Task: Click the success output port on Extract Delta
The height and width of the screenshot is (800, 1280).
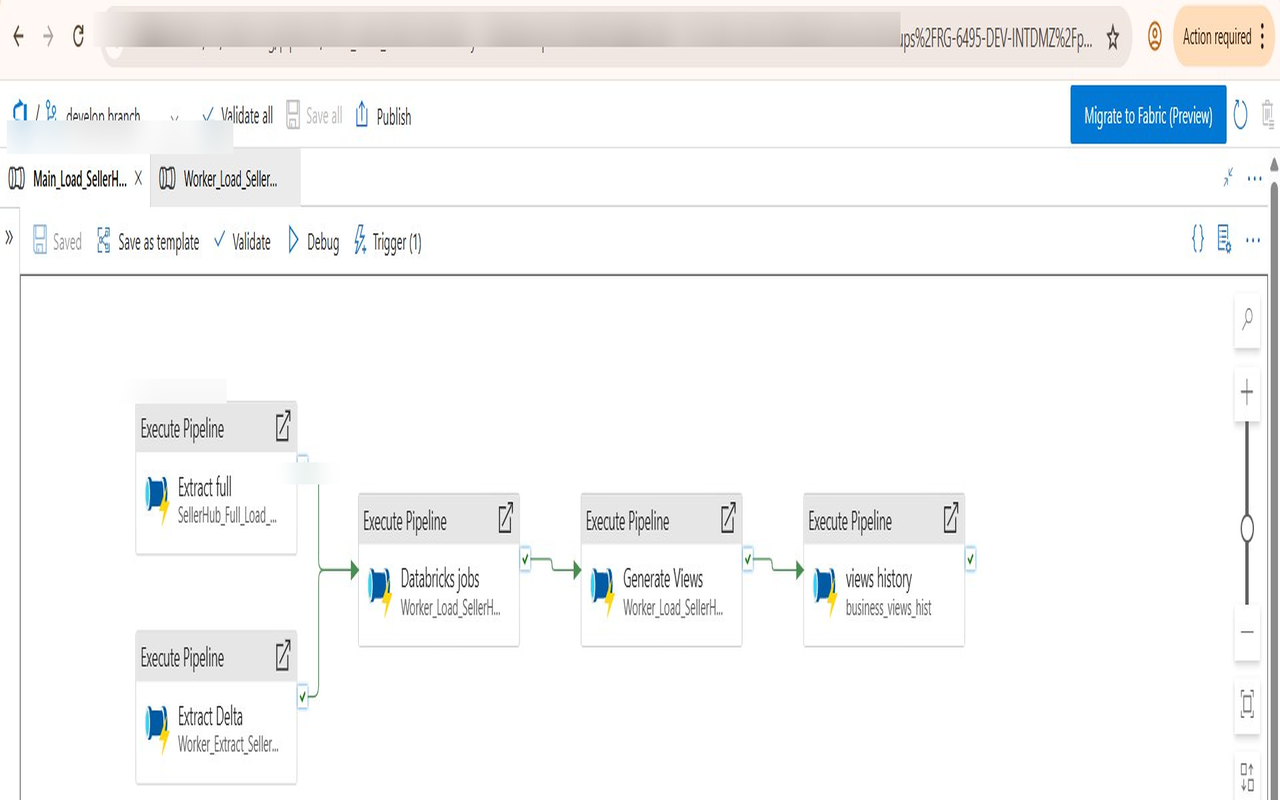Action: (302, 695)
